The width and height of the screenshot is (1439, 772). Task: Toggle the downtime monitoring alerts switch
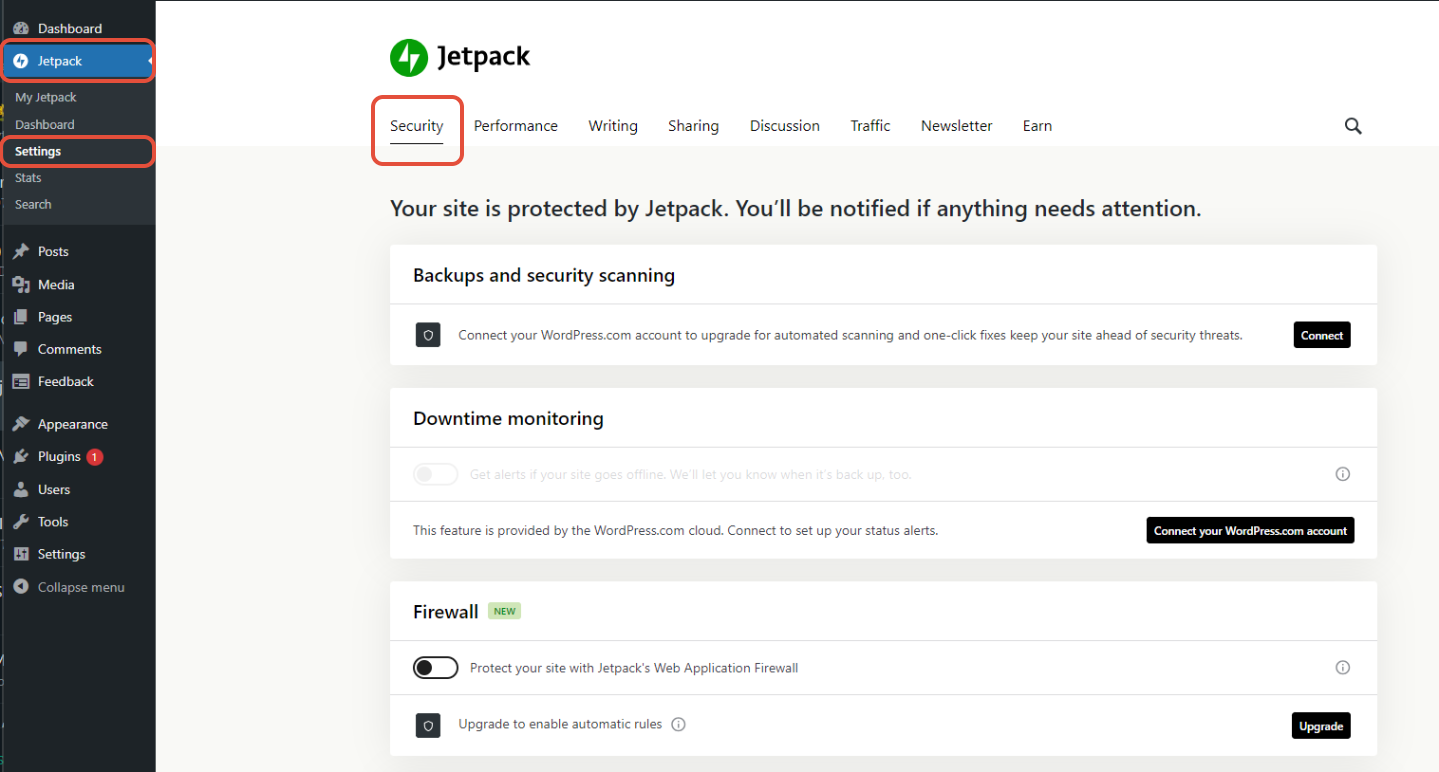436,474
